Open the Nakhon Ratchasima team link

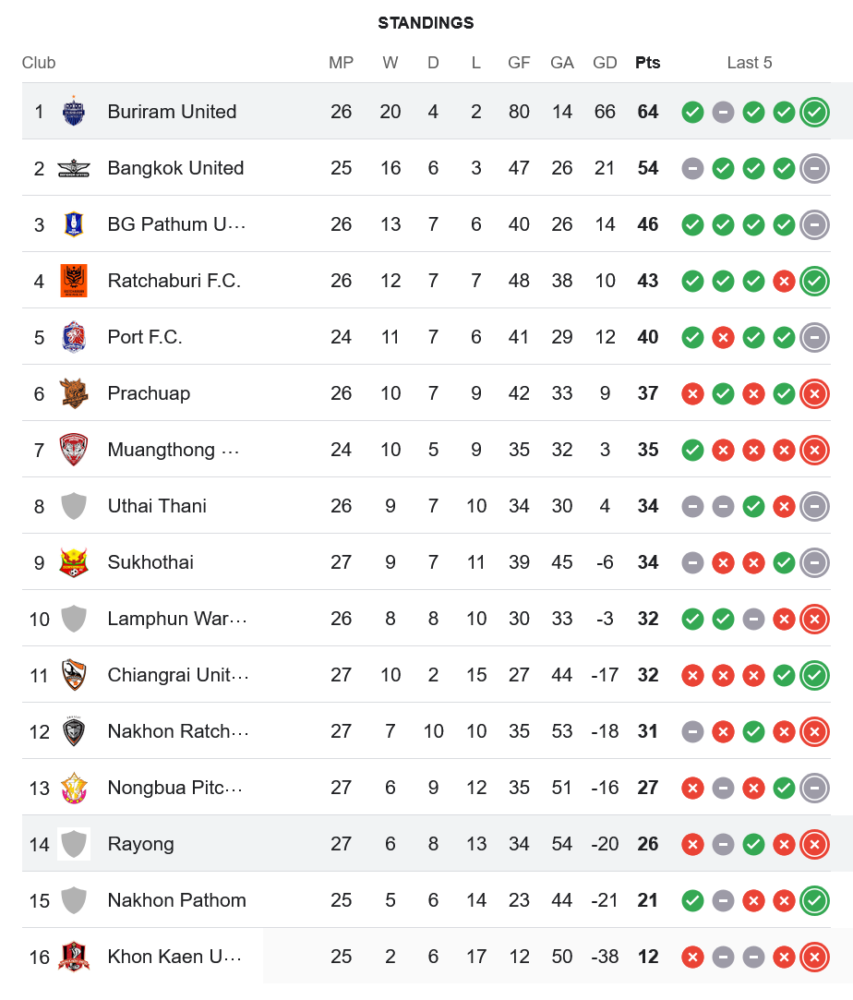click(177, 731)
